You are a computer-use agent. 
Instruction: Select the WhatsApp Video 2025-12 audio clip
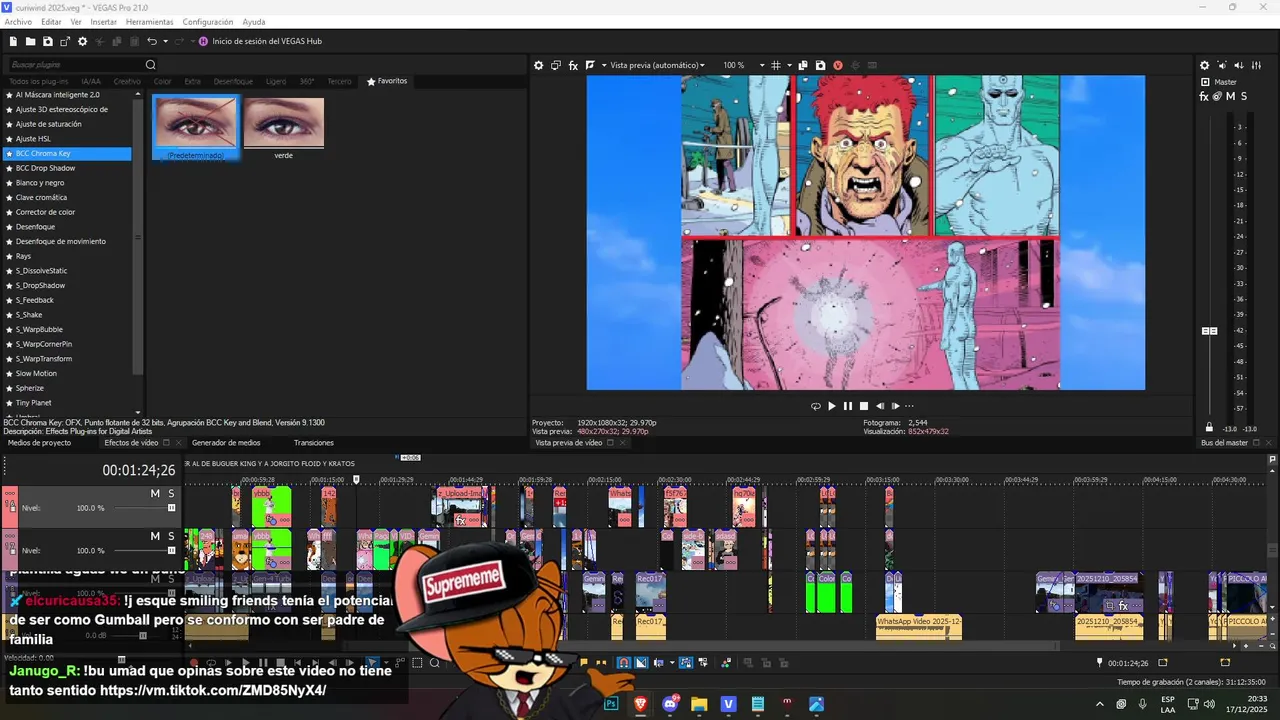(x=919, y=627)
